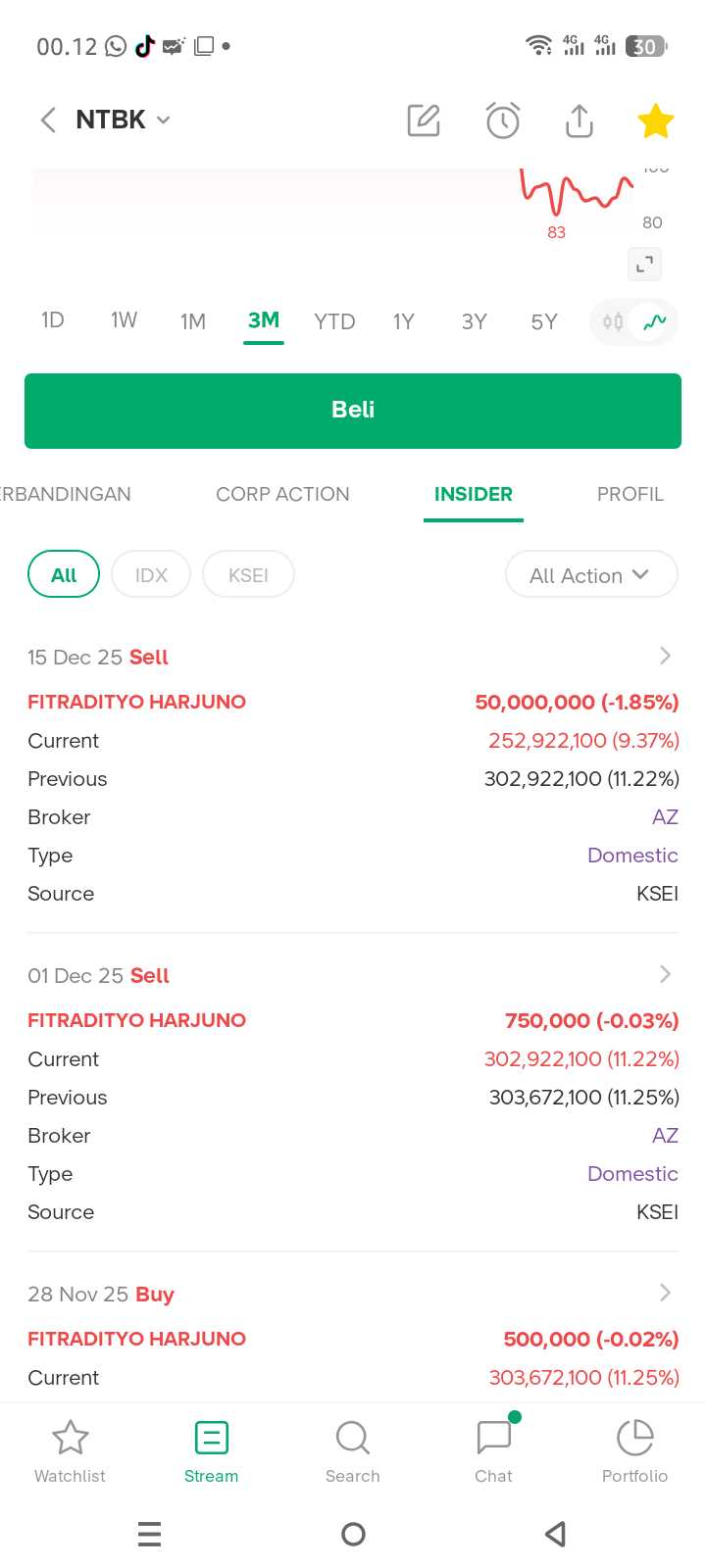This screenshot has height=1568, width=706.
Task: Expand the chart to fullscreen
Action: point(644,264)
